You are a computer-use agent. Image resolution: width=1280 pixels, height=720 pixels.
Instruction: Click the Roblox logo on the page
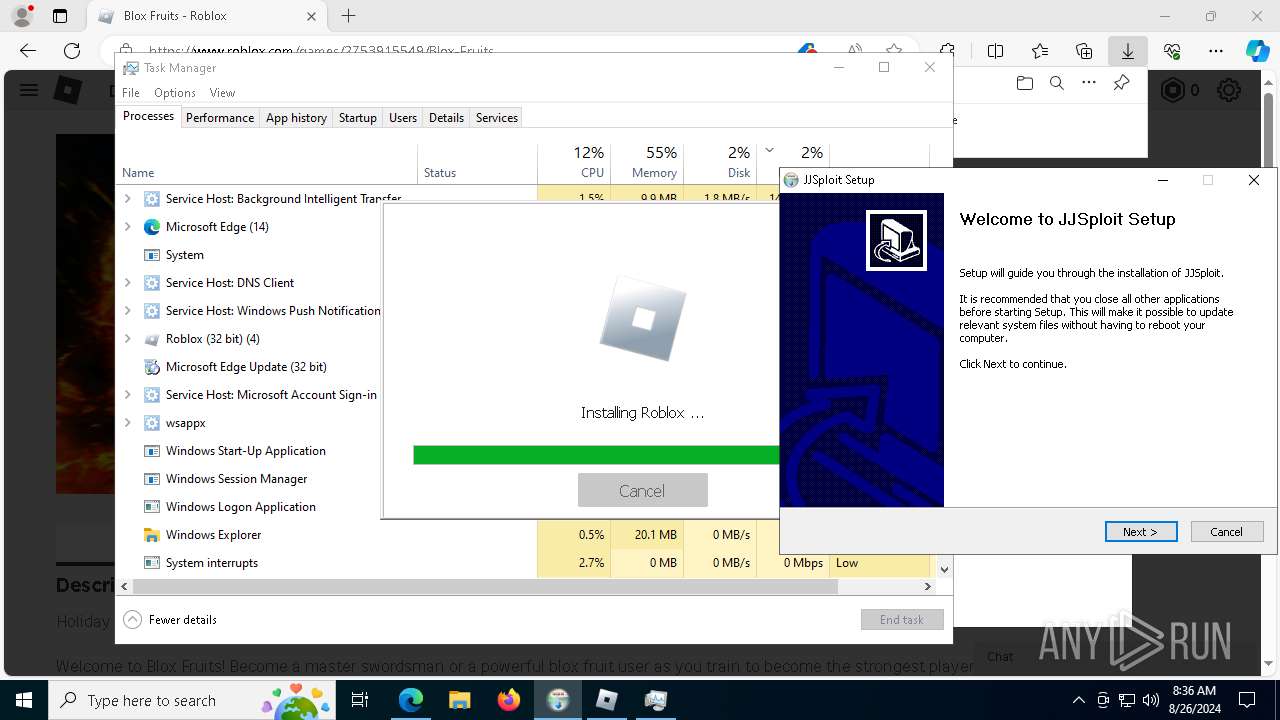click(67, 90)
